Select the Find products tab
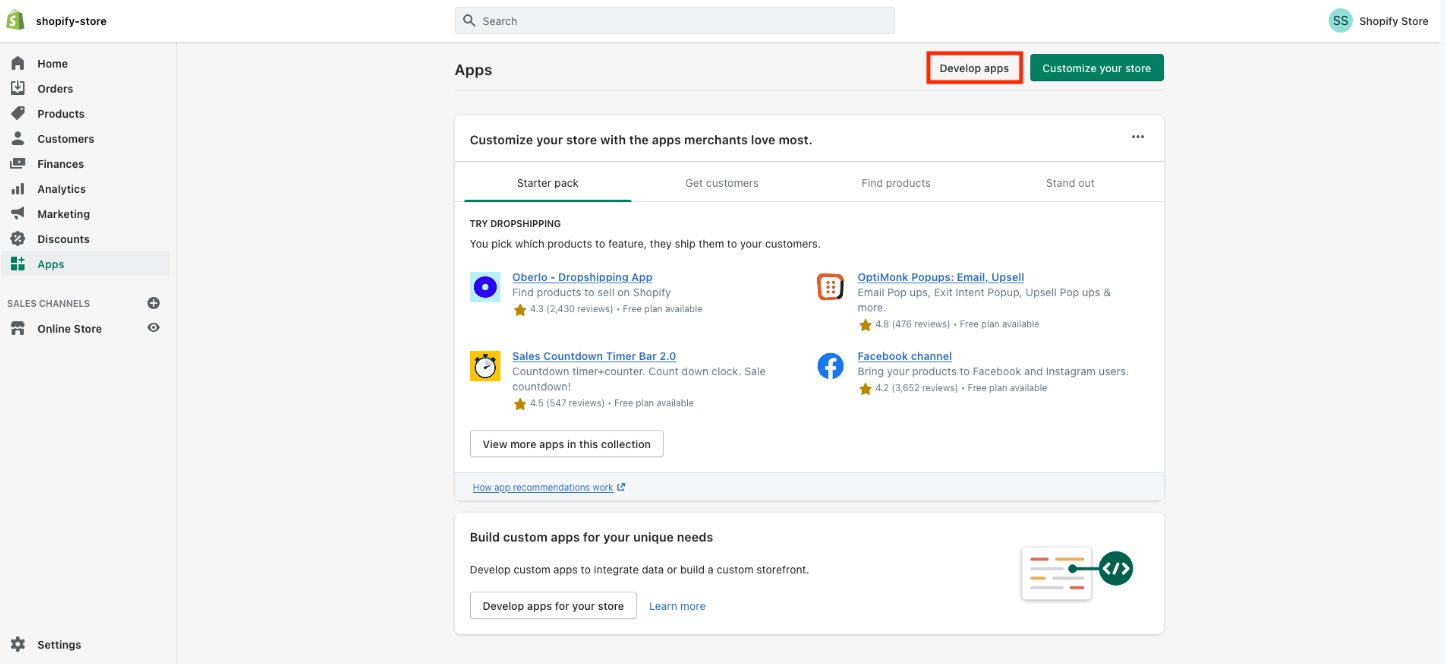1446x664 pixels. coord(895,183)
